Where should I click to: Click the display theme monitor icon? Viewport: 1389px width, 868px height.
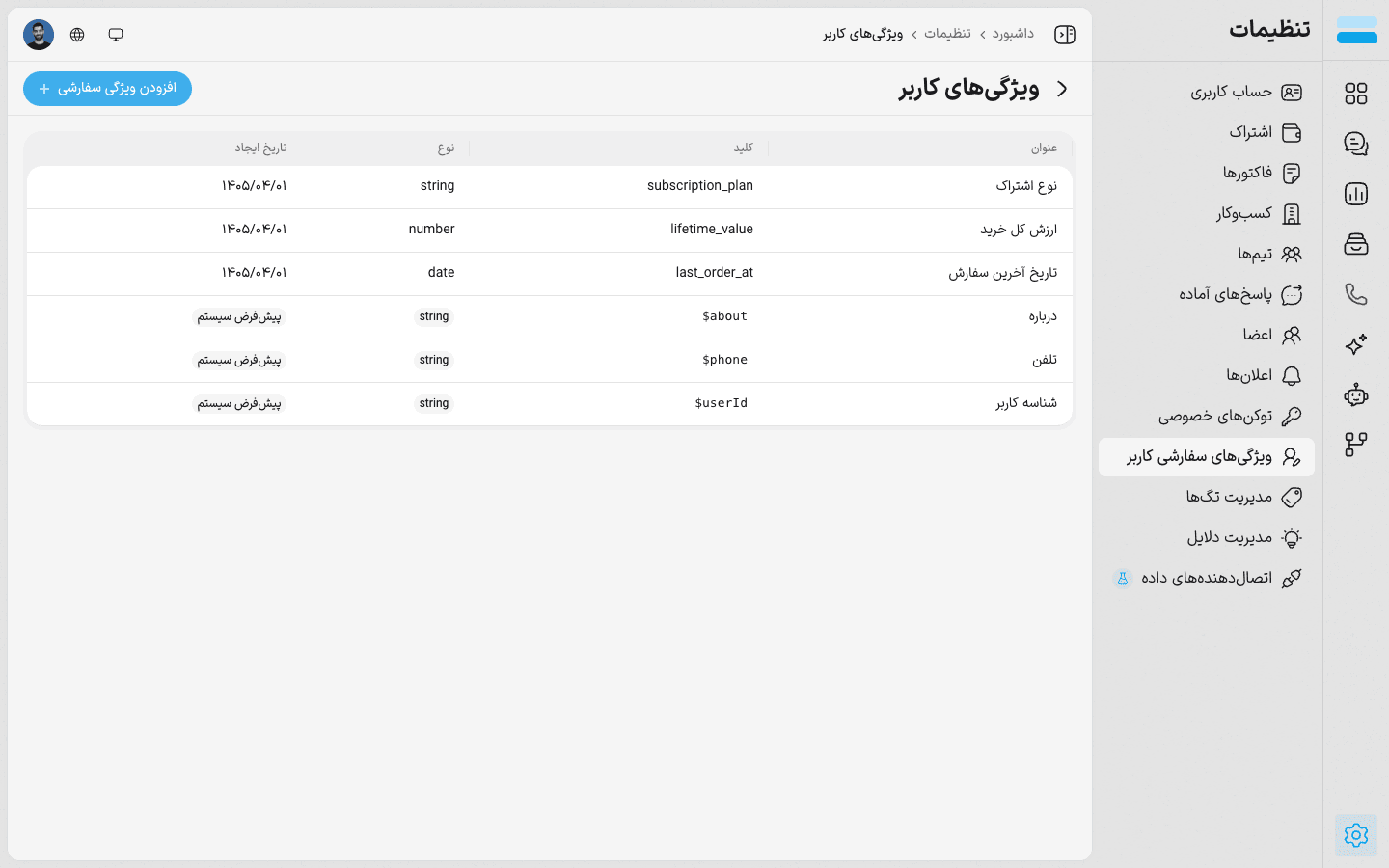pos(116,35)
